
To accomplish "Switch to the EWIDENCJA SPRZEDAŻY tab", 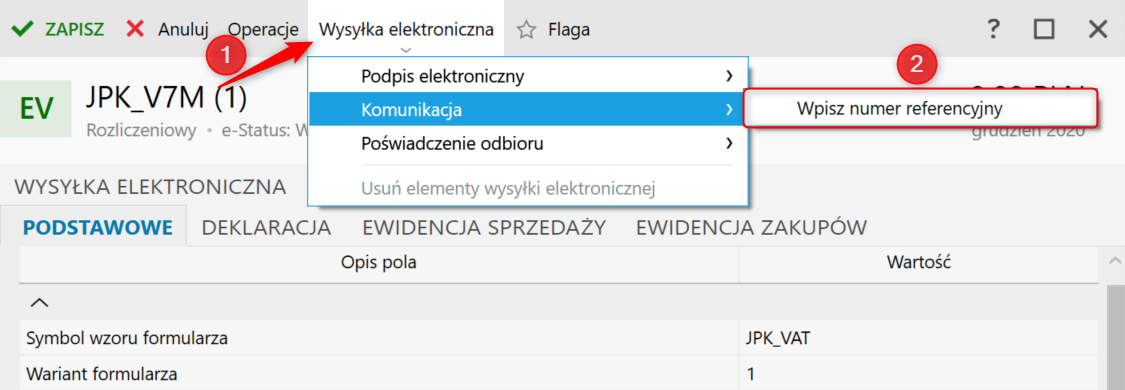I will [484, 227].
